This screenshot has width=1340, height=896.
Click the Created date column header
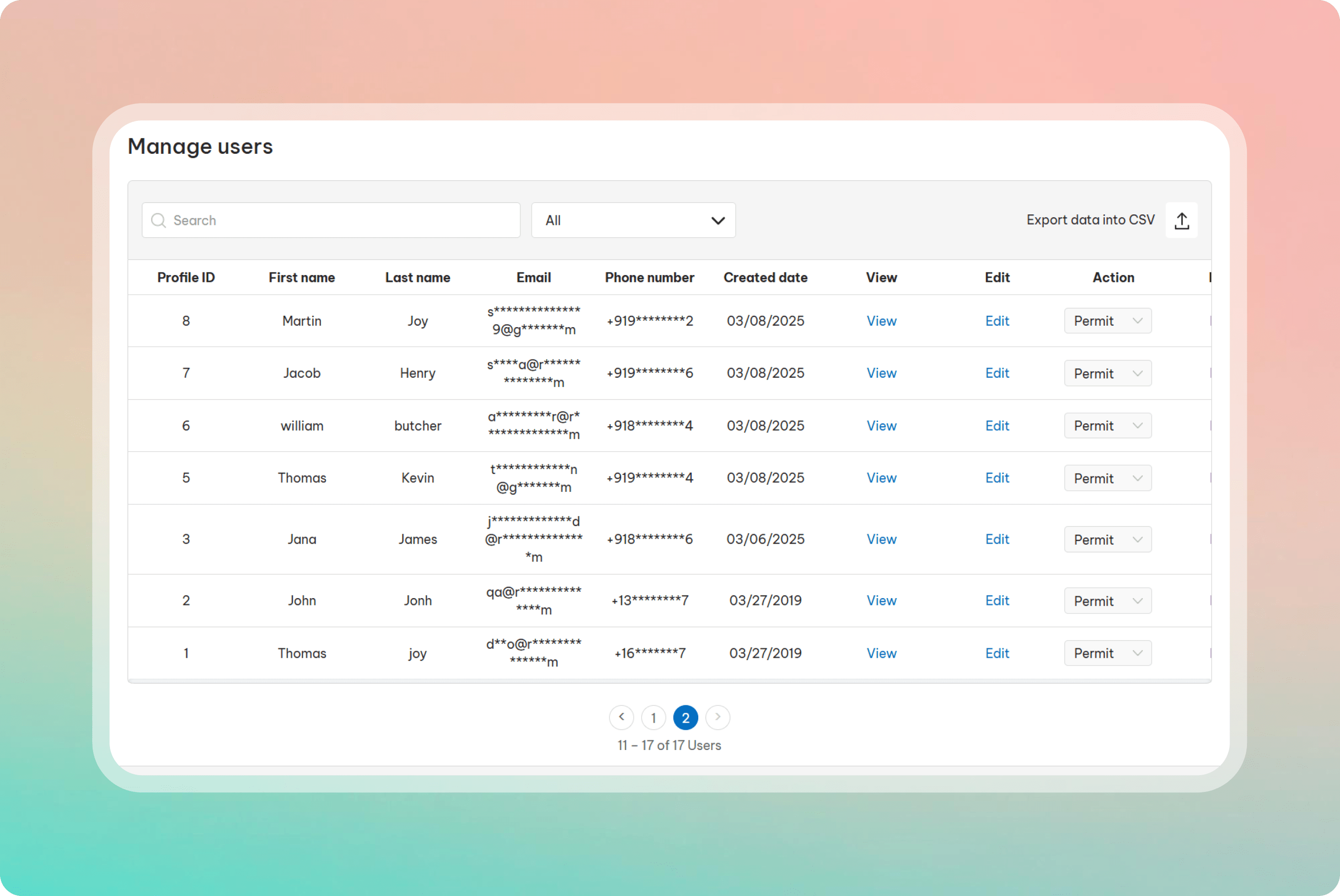pyautogui.click(x=765, y=277)
